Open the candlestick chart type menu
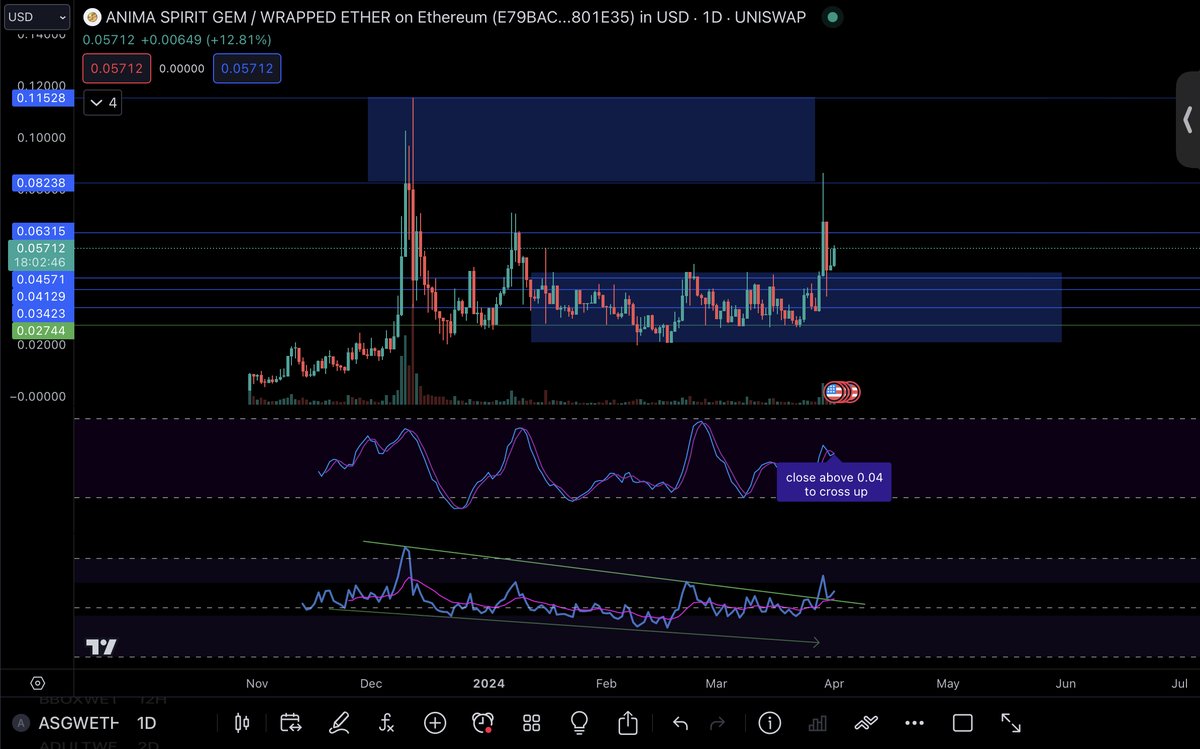The height and width of the screenshot is (749, 1200). pos(241,722)
